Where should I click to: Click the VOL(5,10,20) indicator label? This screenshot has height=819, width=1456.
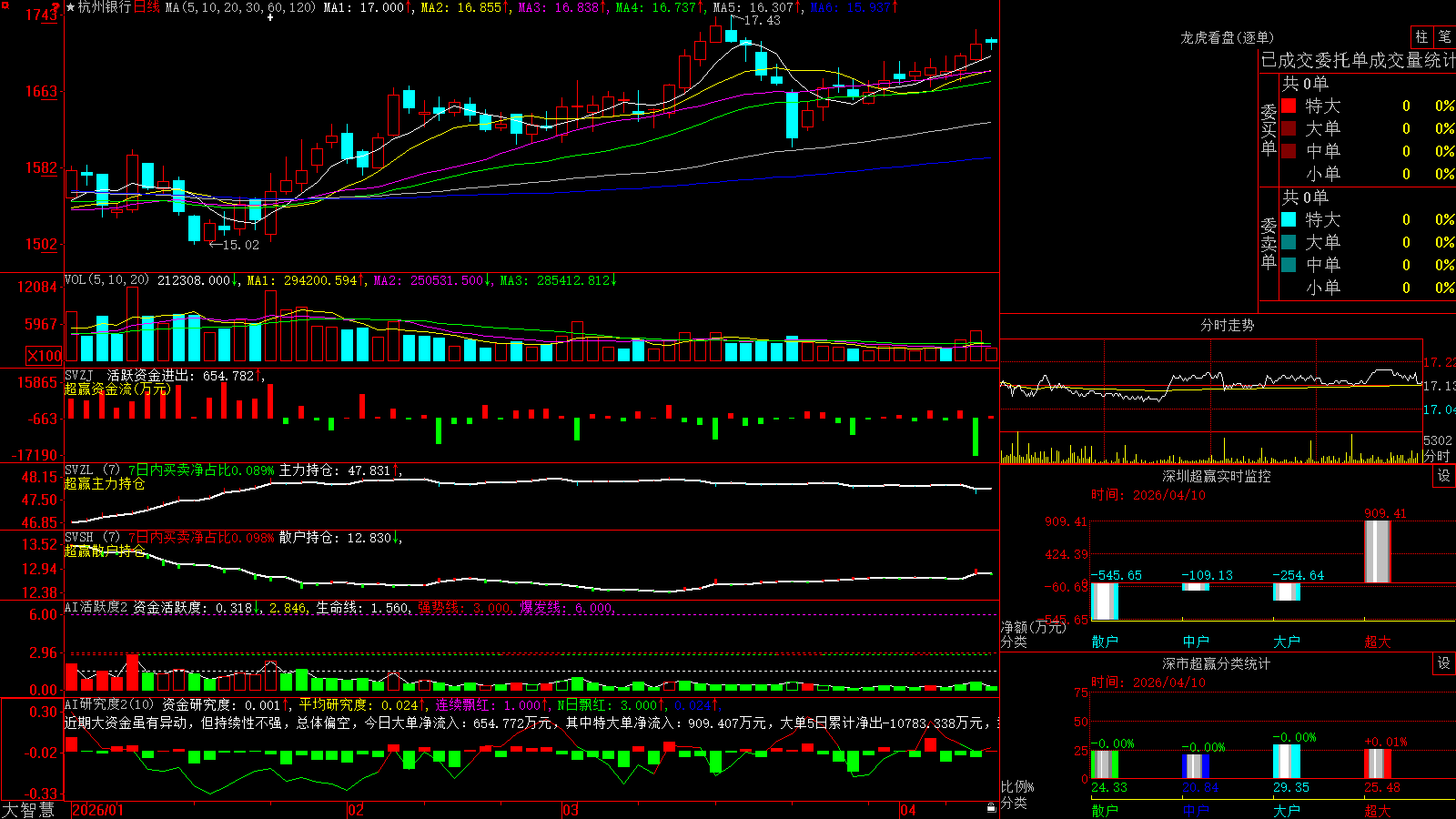[106, 280]
